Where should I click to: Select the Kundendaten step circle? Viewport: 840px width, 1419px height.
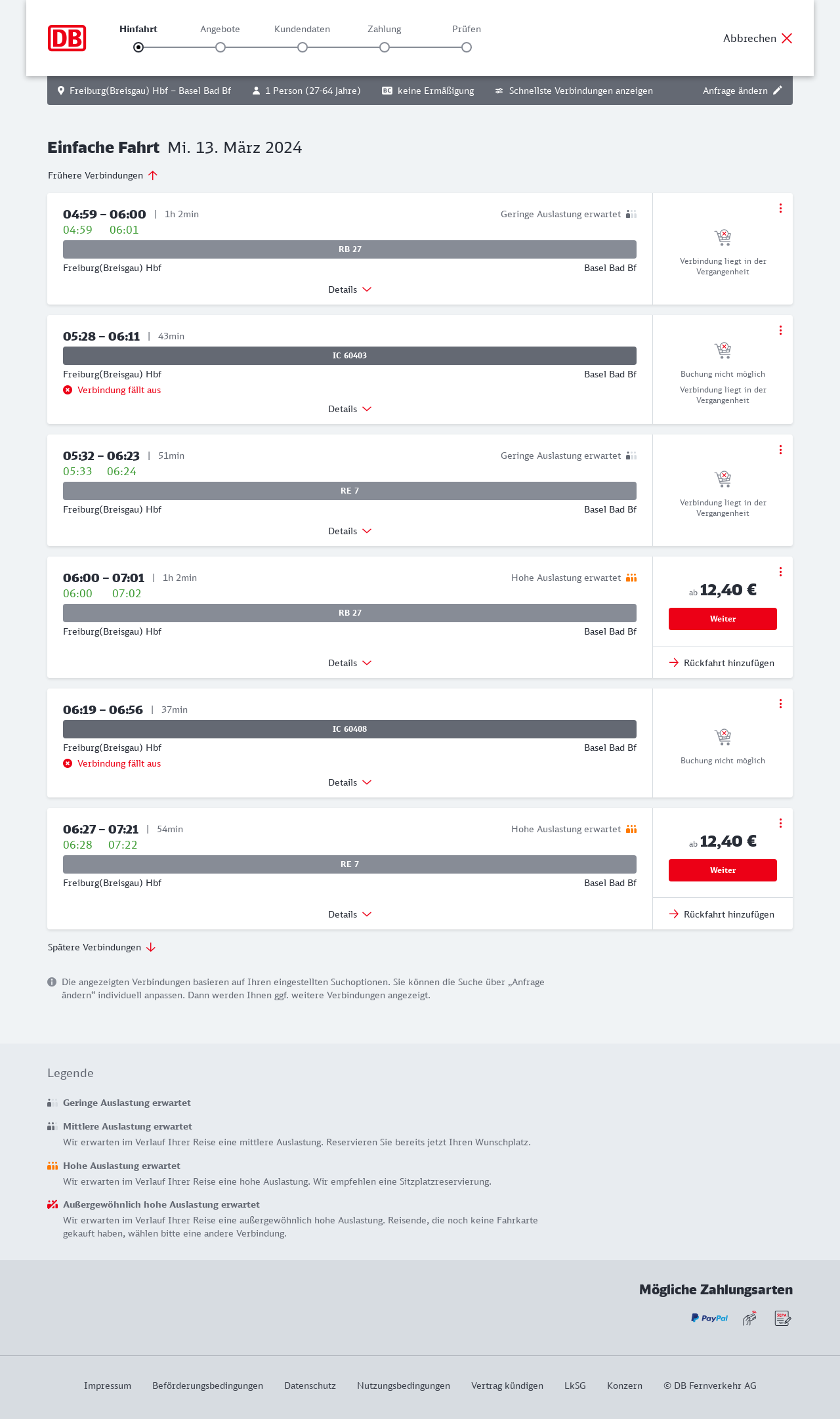(x=303, y=47)
